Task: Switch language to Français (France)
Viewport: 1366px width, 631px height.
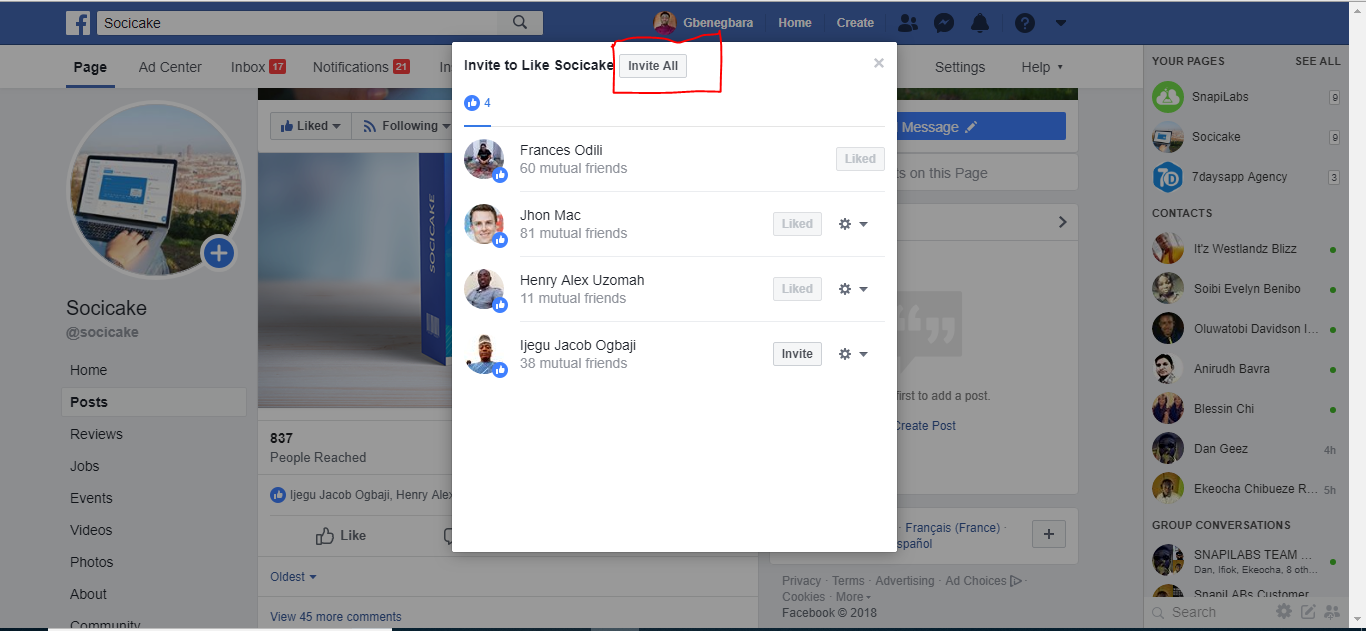Action: [952, 528]
